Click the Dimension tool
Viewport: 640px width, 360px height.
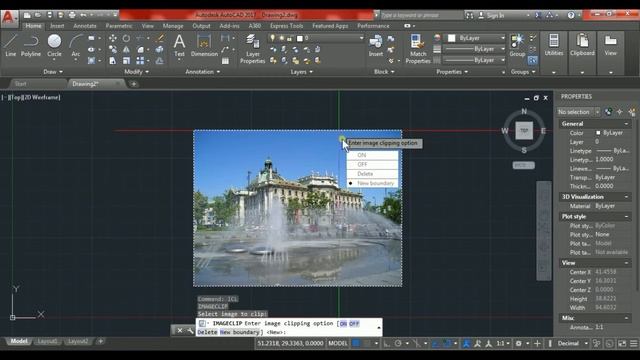coord(204,45)
